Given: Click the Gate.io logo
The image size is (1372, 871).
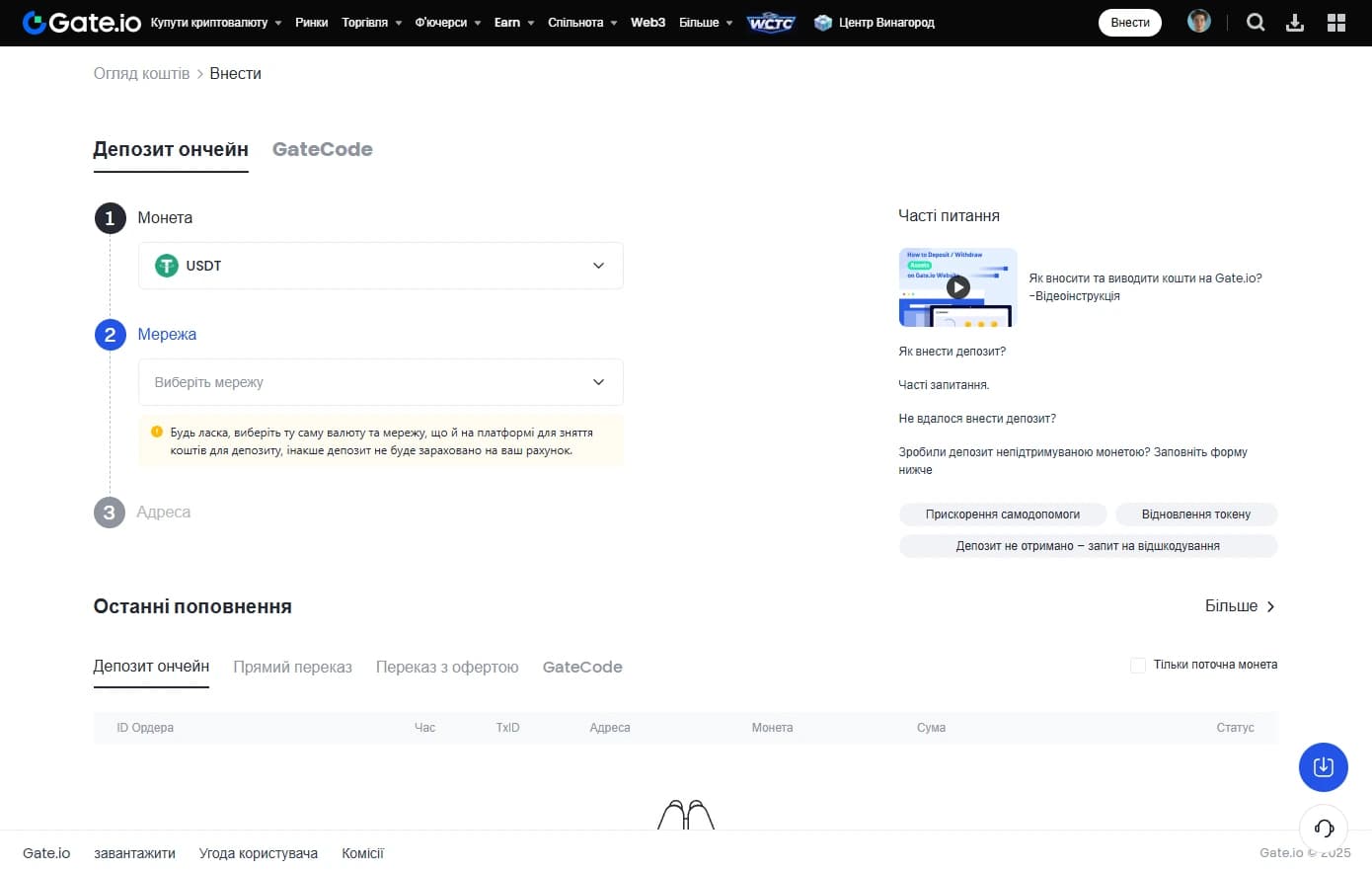Looking at the screenshot, I should (x=82, y=22).
